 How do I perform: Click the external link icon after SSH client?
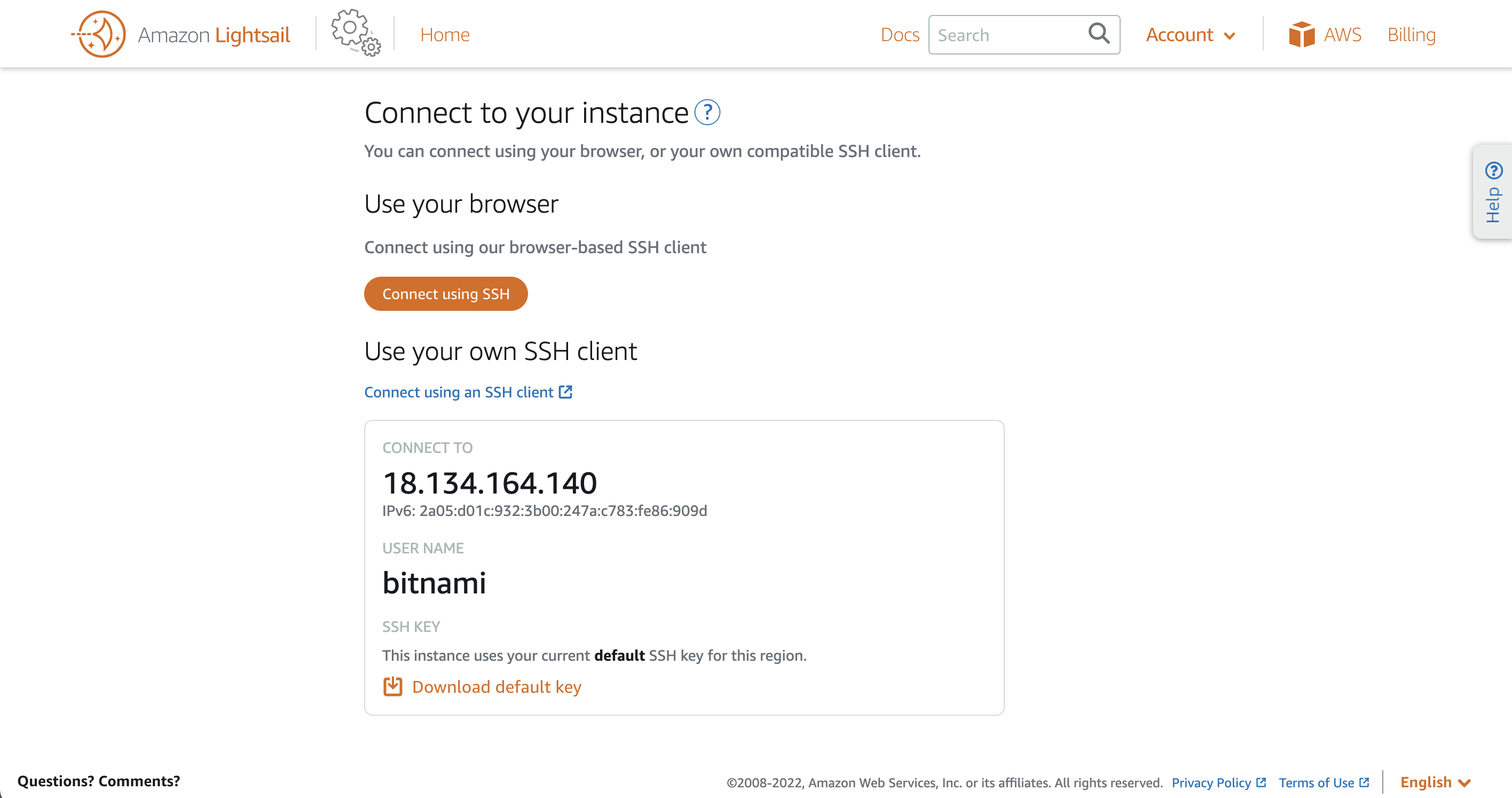click(x=565, y=392)
